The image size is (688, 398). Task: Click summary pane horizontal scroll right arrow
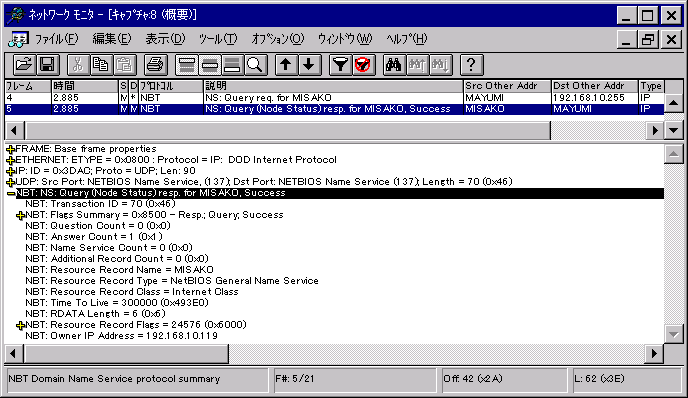coord(655,130)
